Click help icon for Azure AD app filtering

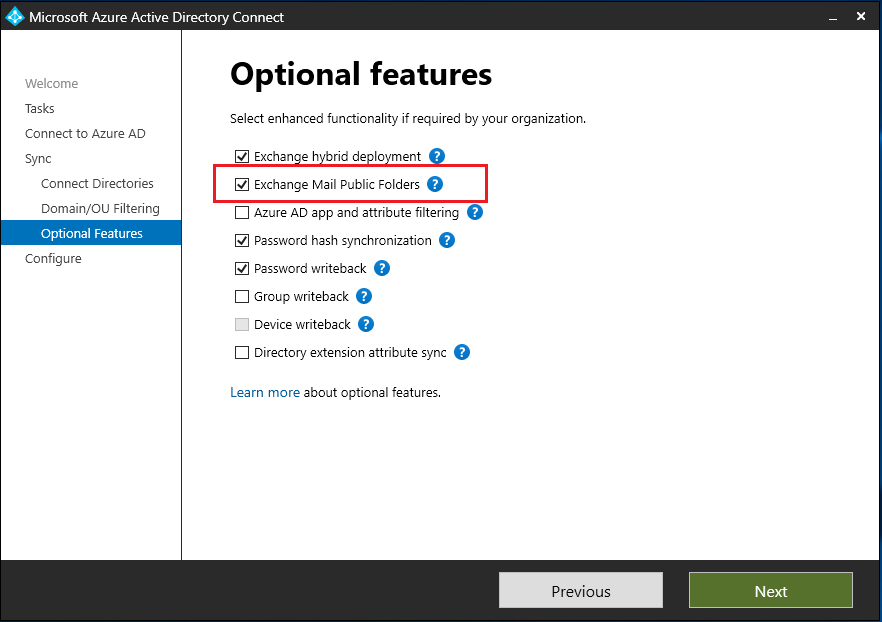pos(475,212)
